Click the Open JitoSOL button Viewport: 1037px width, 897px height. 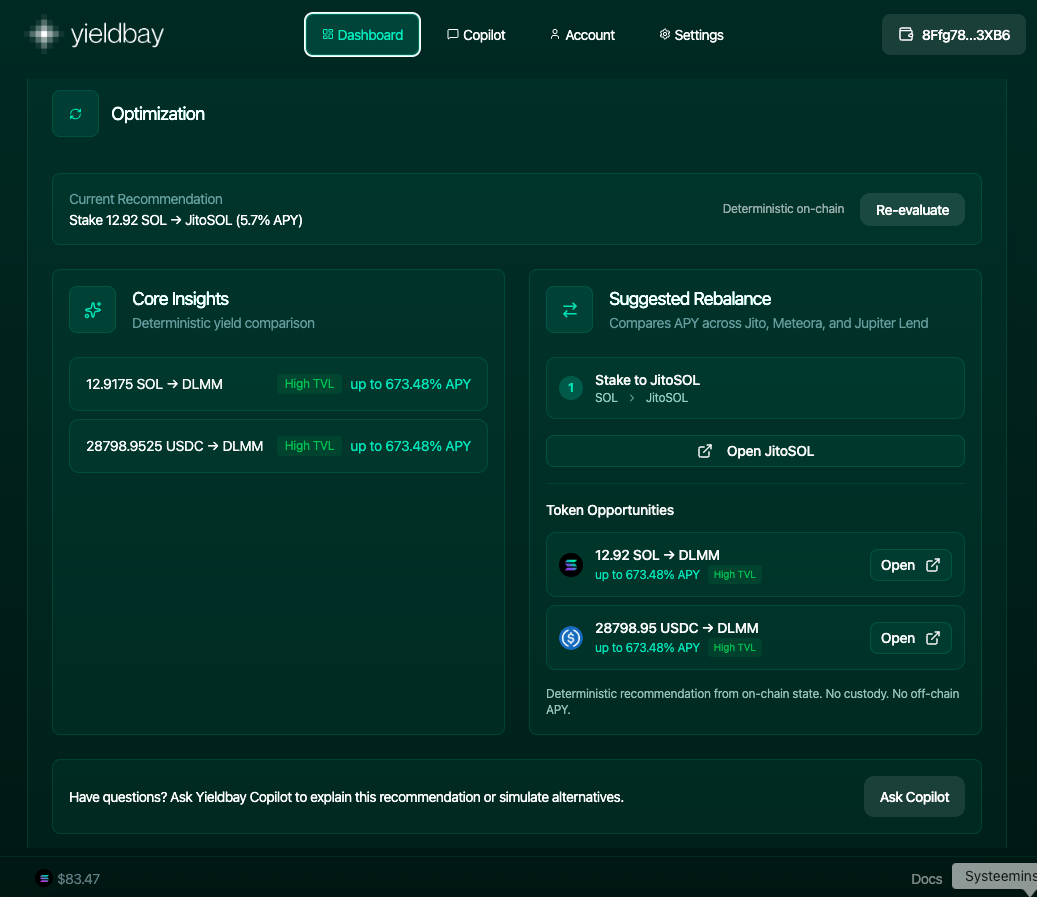[755, 451]
